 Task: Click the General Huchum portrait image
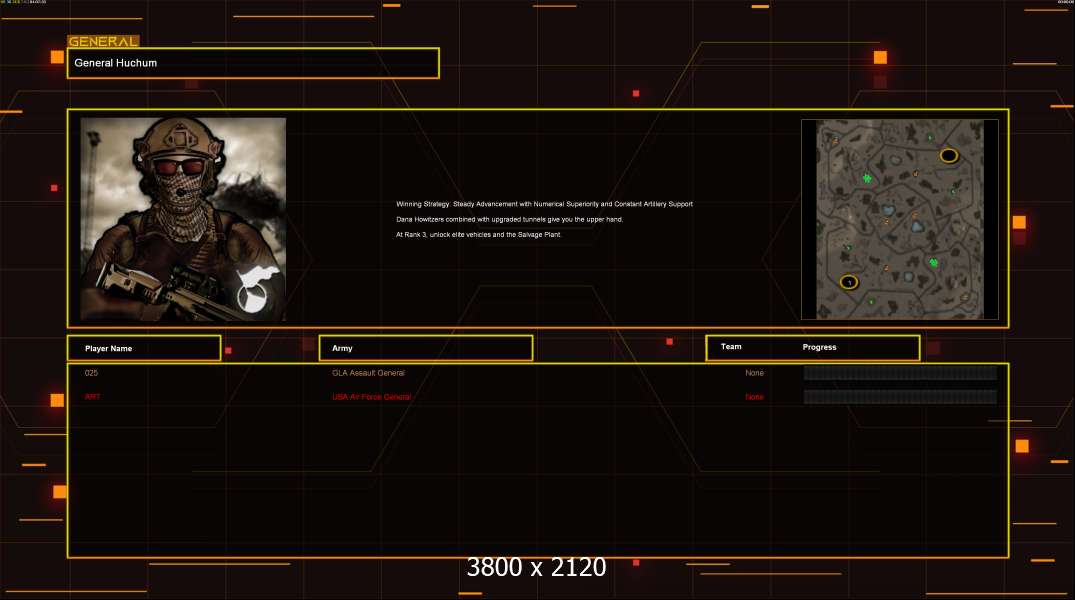[183, 219]
